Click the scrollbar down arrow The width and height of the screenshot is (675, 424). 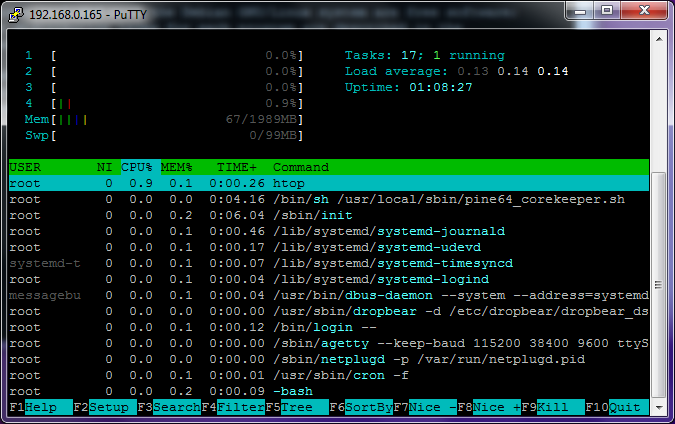(658, 405)
